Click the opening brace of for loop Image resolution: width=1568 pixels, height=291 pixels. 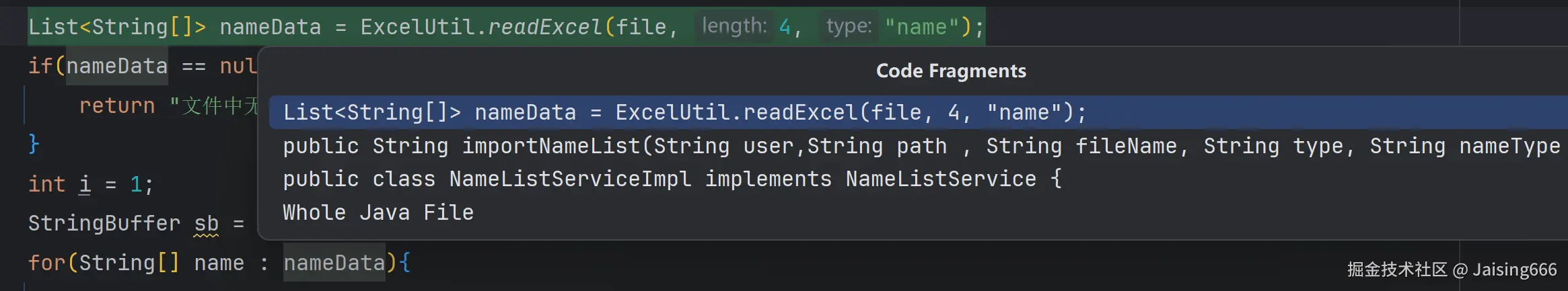point(404,263)
